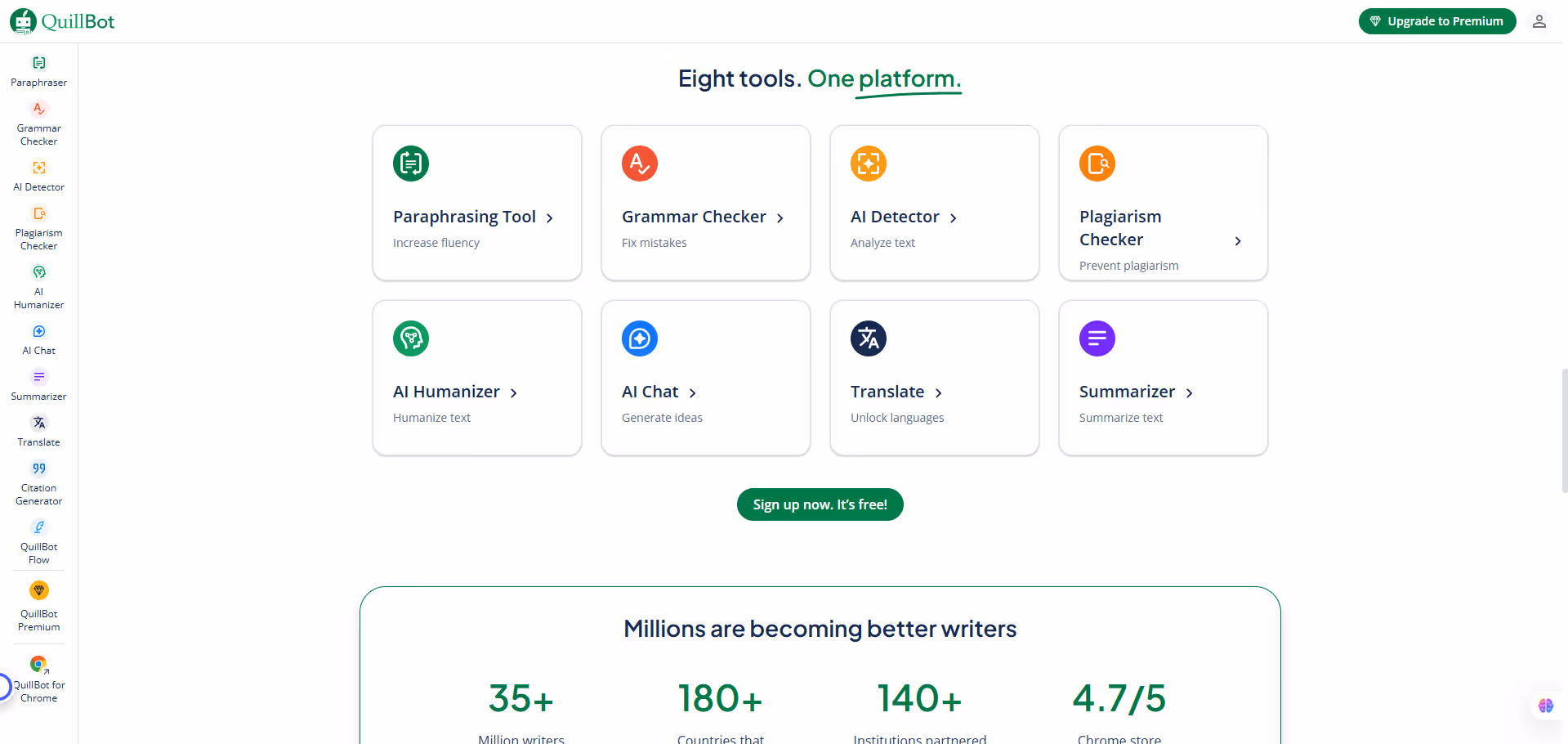Image resolution: width=1568 pixels, height=744 pixels.
Task: Open Grammar Checker sidebar icon
Action: 39,109
